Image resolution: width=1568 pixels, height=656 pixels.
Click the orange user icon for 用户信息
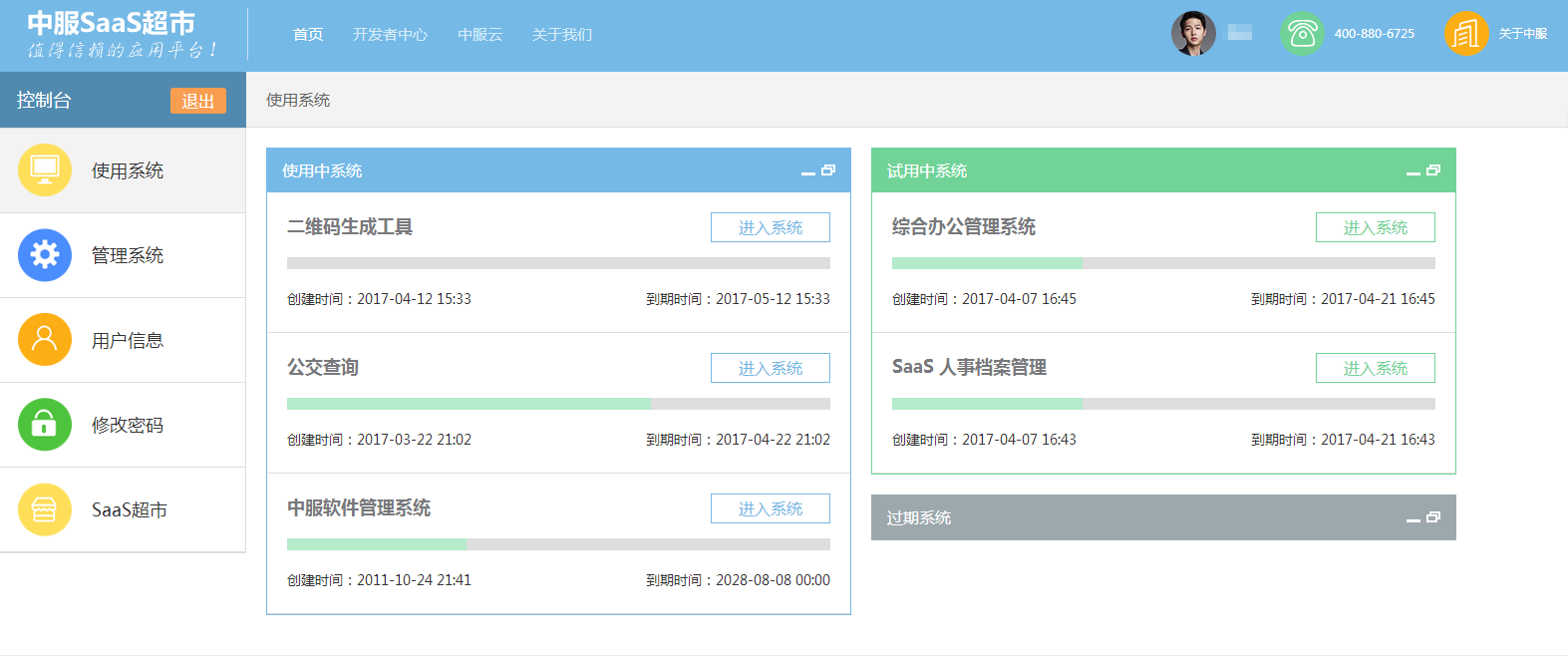[45, 340]
